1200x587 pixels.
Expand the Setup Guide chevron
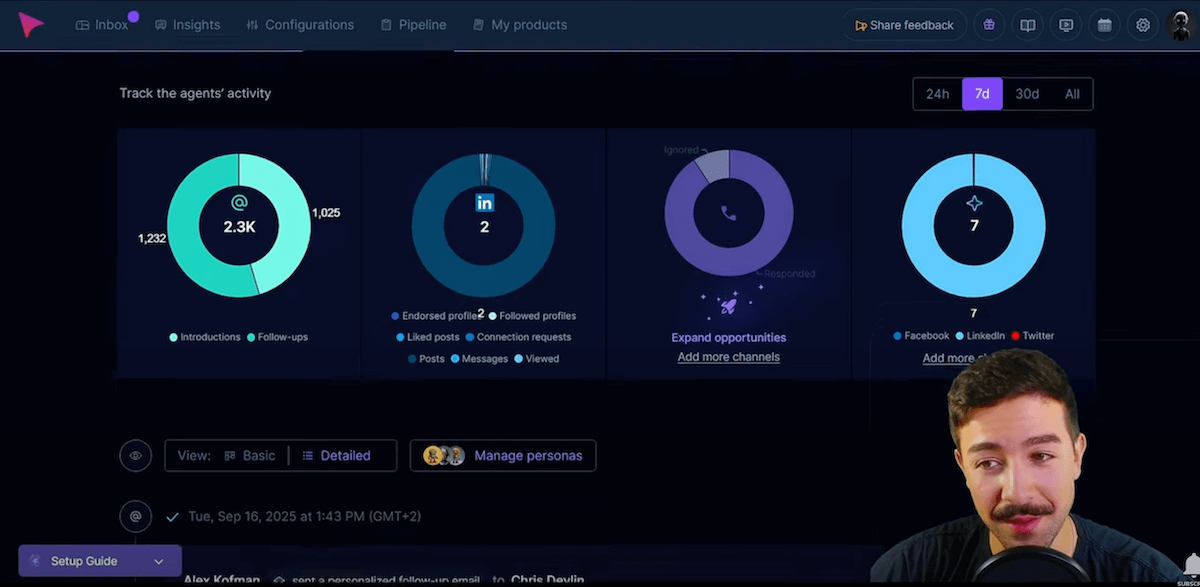click(159, 562)
